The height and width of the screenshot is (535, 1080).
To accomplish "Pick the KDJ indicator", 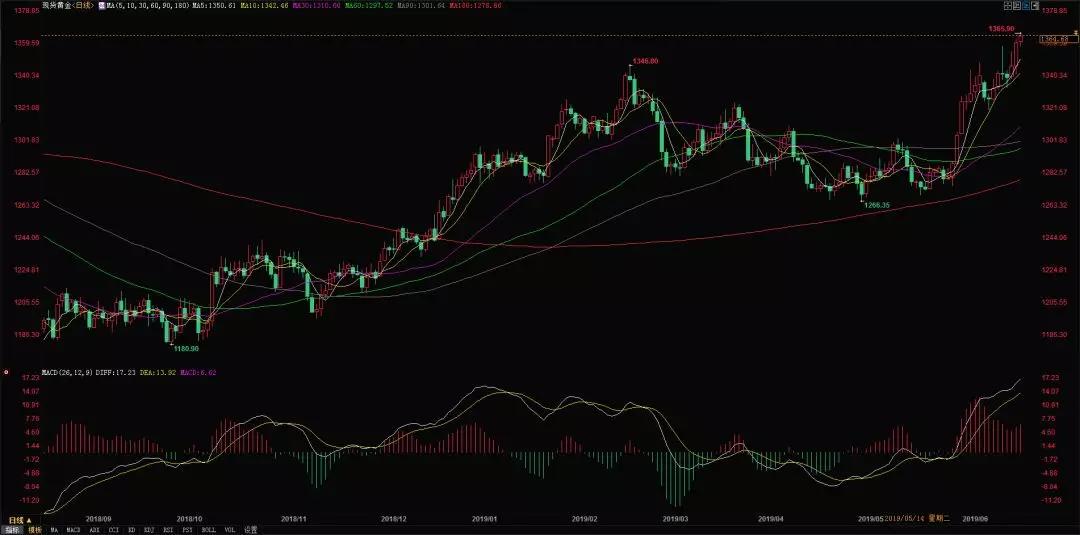I will tap(148, 530).
